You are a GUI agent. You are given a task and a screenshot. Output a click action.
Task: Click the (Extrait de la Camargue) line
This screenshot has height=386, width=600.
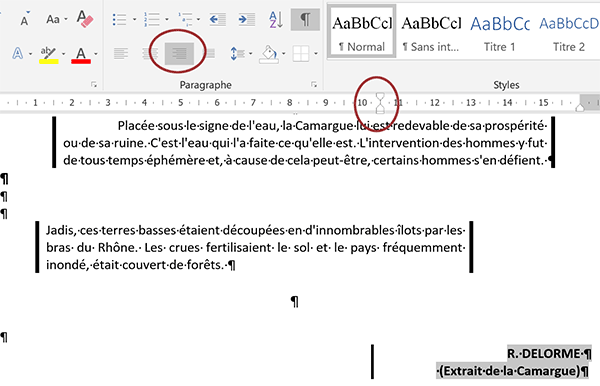coord(512,371)
